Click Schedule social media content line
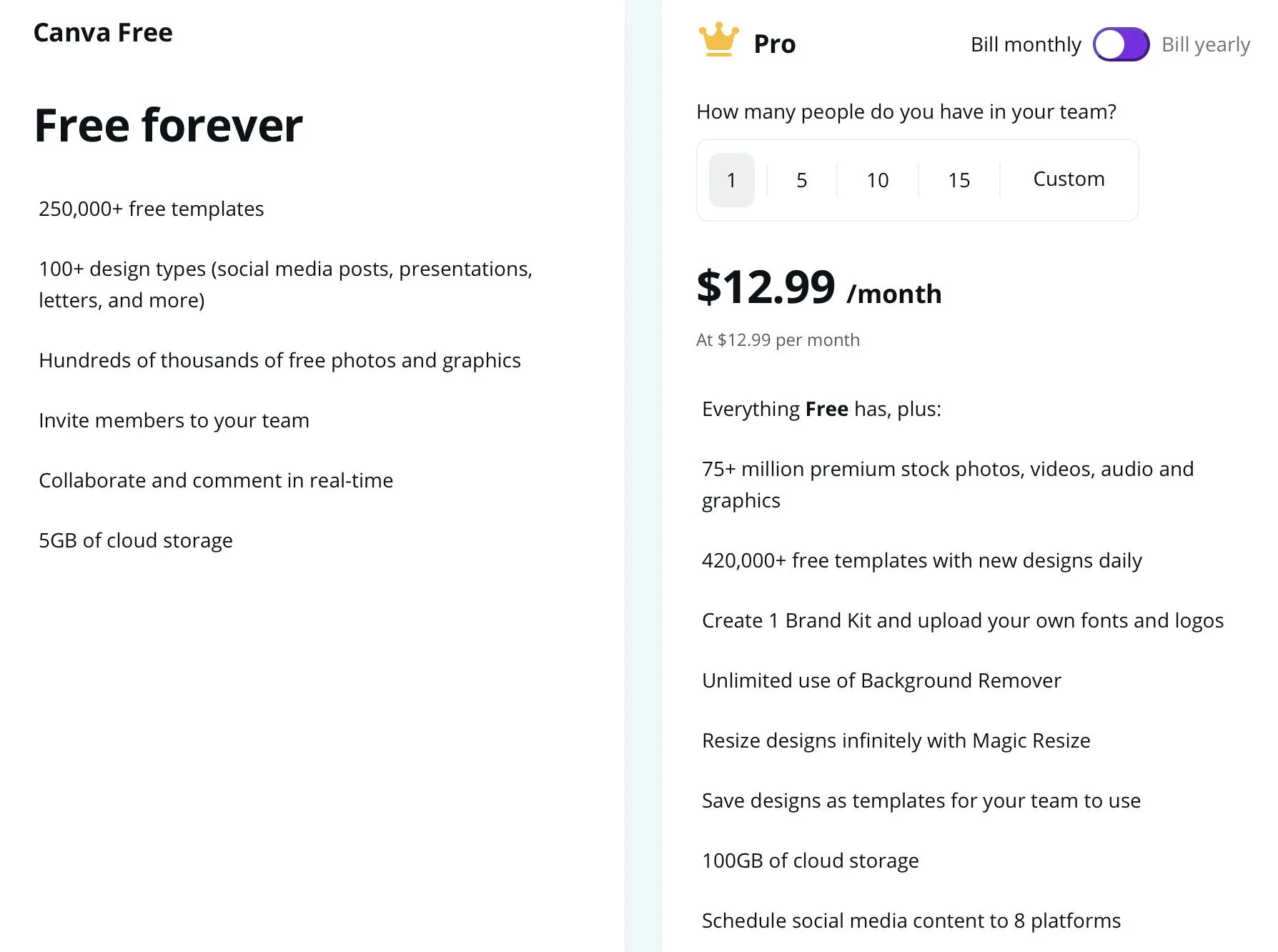The image size is (1278, 952). point(911,921)
